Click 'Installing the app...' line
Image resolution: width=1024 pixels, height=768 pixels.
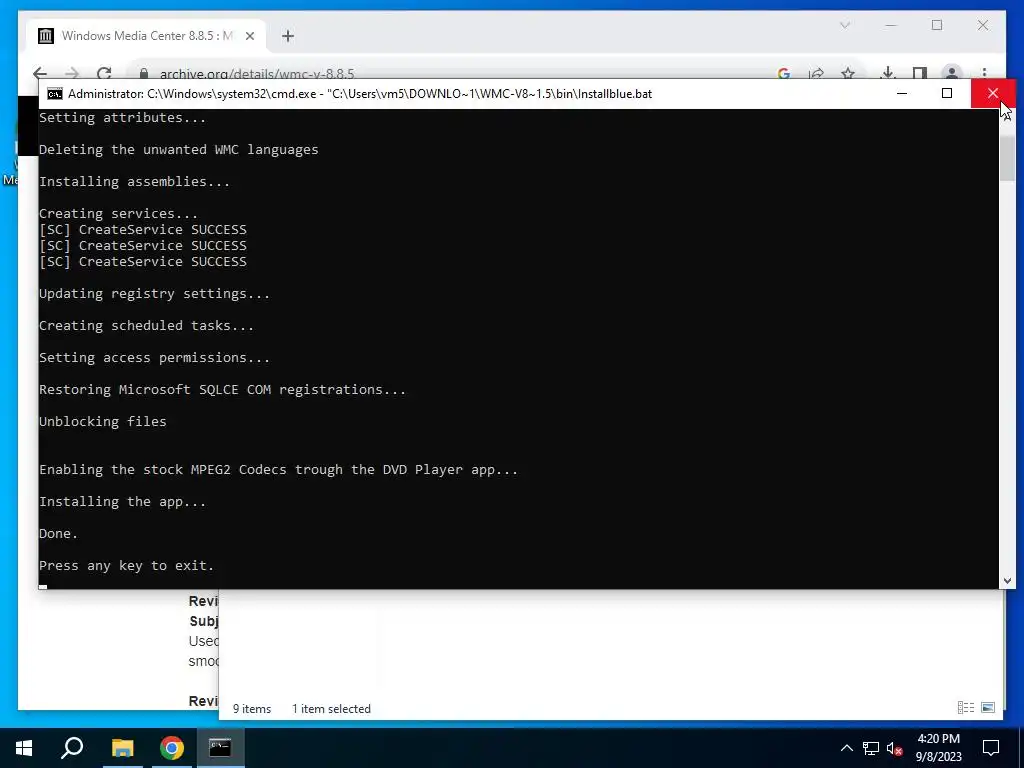click(123, 502)
